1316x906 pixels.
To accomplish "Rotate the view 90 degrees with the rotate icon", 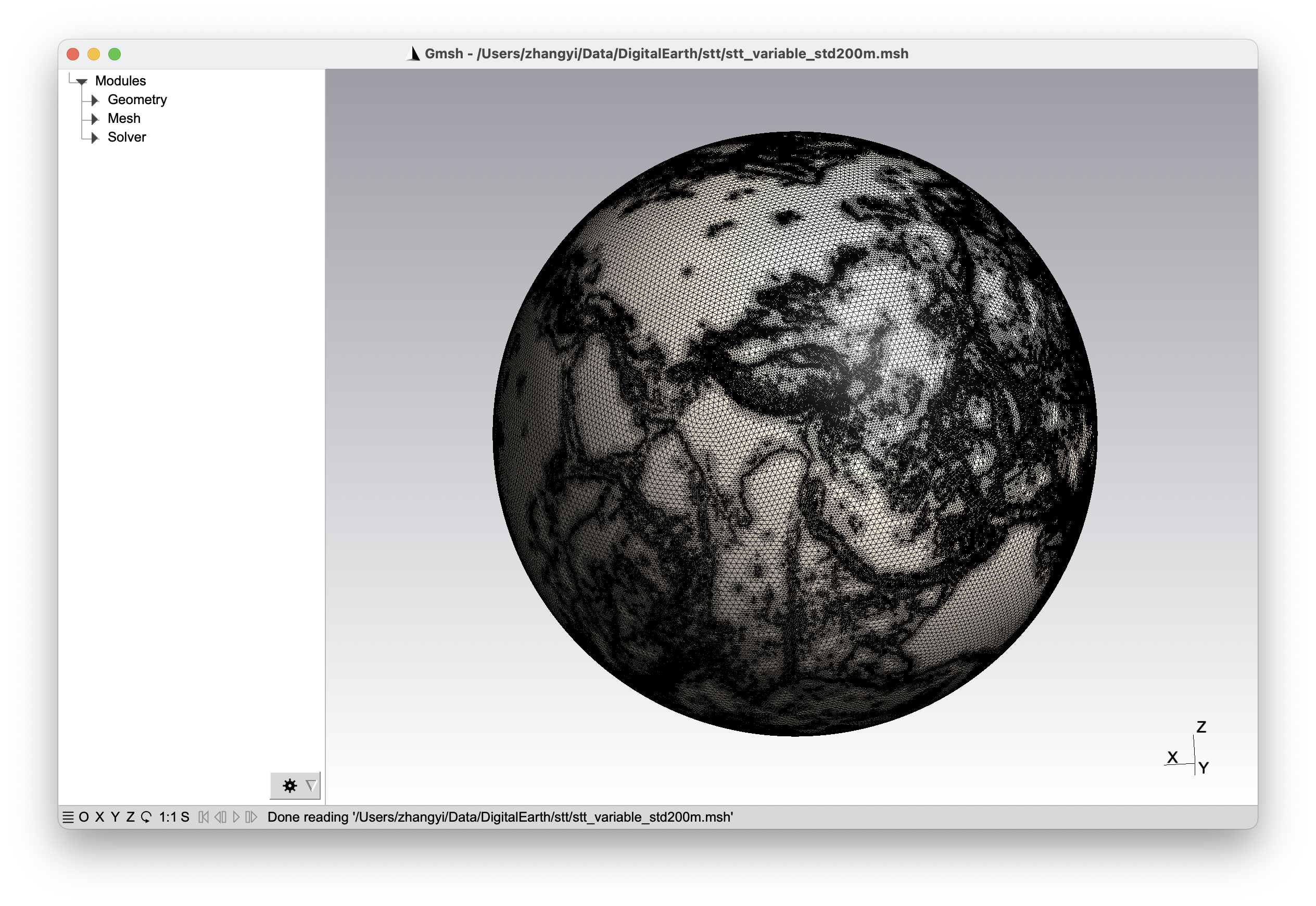I will tap(146, 817).
